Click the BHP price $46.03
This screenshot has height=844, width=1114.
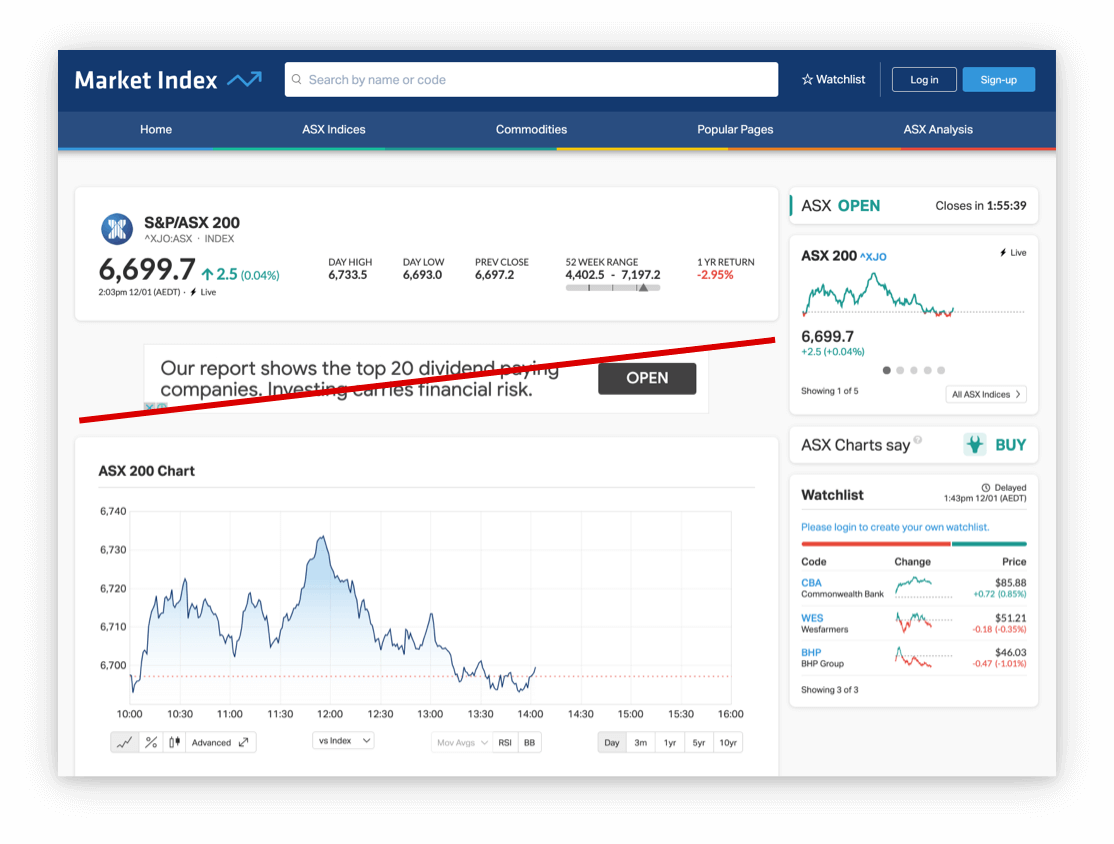point(1010,652)
